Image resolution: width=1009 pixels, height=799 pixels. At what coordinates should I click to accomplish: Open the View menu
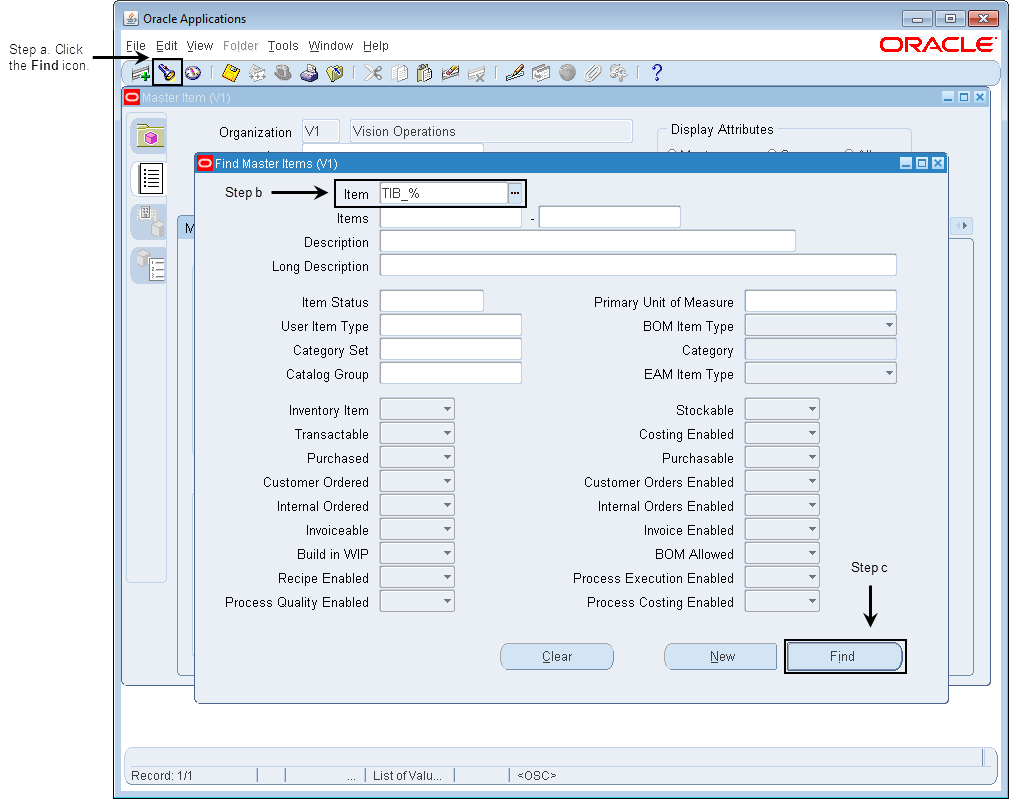pyautogui.click(x=200, y=46)
